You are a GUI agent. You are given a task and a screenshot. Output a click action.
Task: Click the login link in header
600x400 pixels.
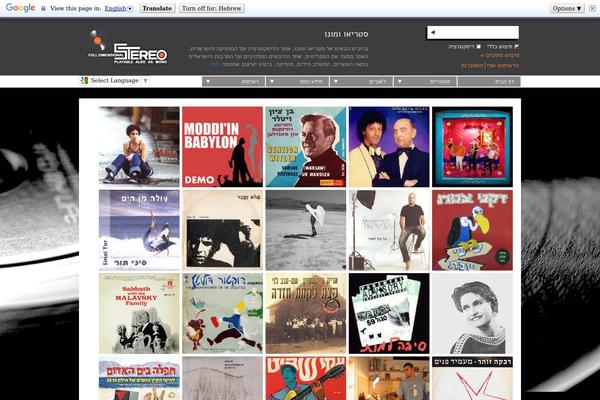coord(472,65)
